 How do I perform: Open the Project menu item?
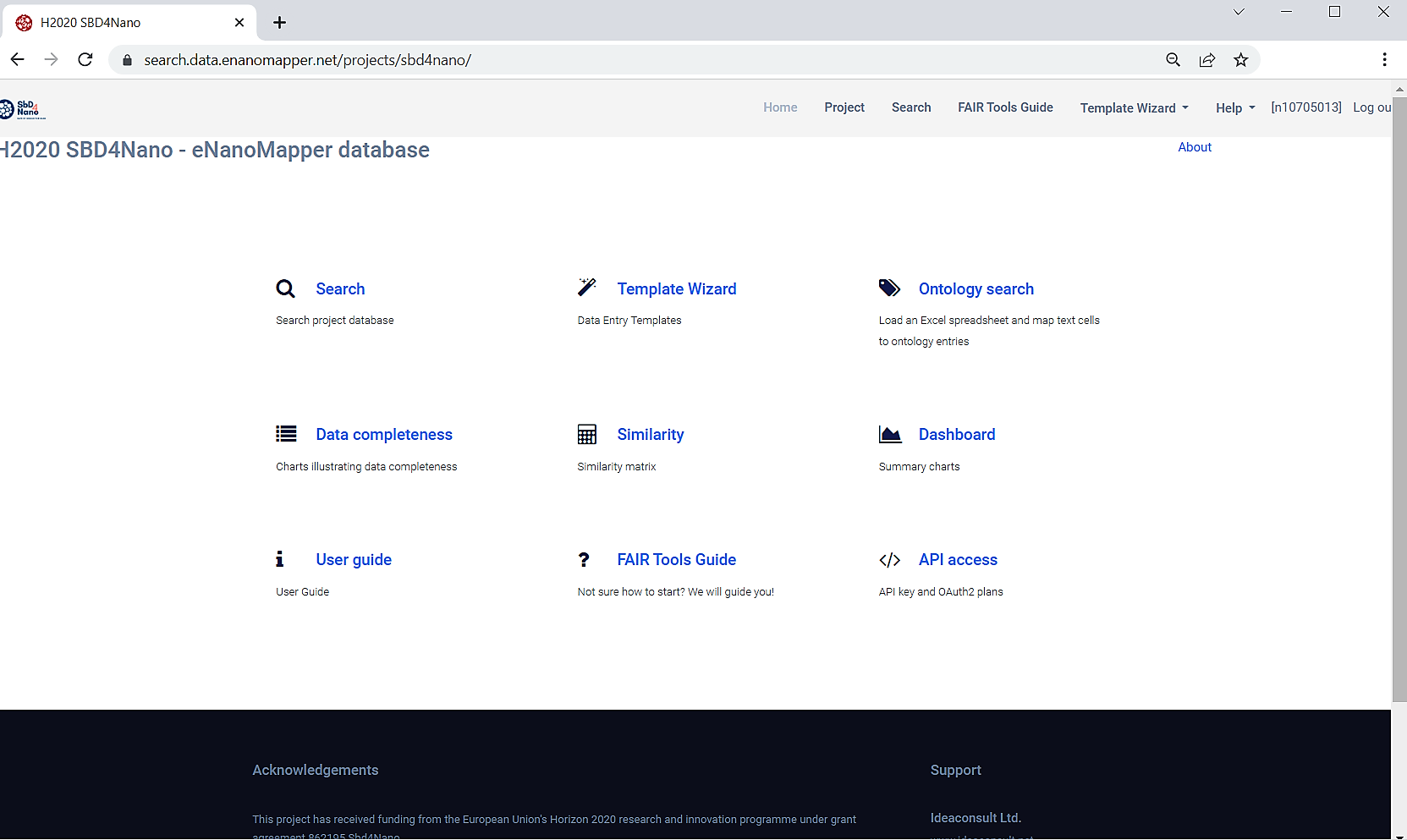pos(844,107)
